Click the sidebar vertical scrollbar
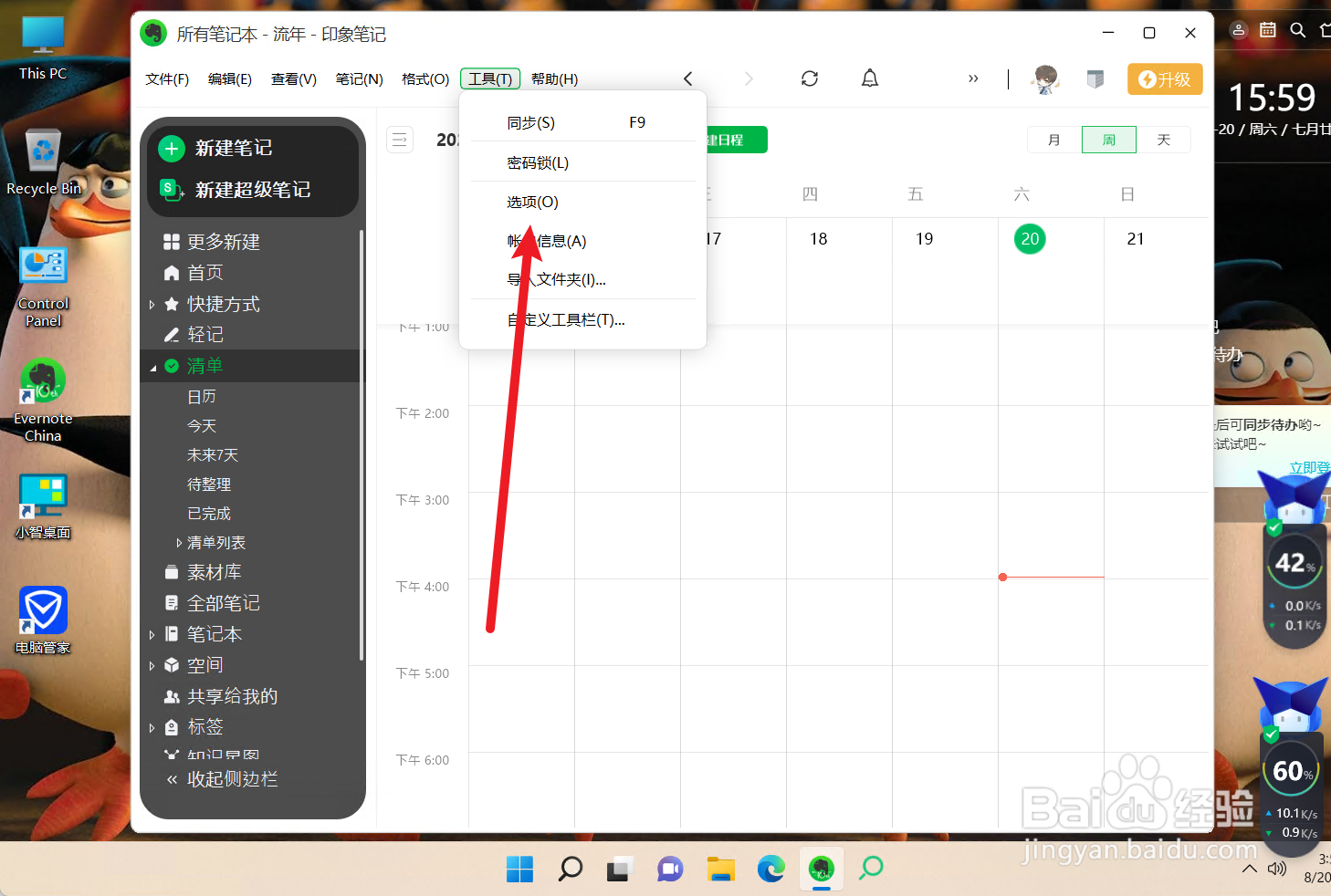This screenshot has width=1331, height=896. click(x=362, y=444)
